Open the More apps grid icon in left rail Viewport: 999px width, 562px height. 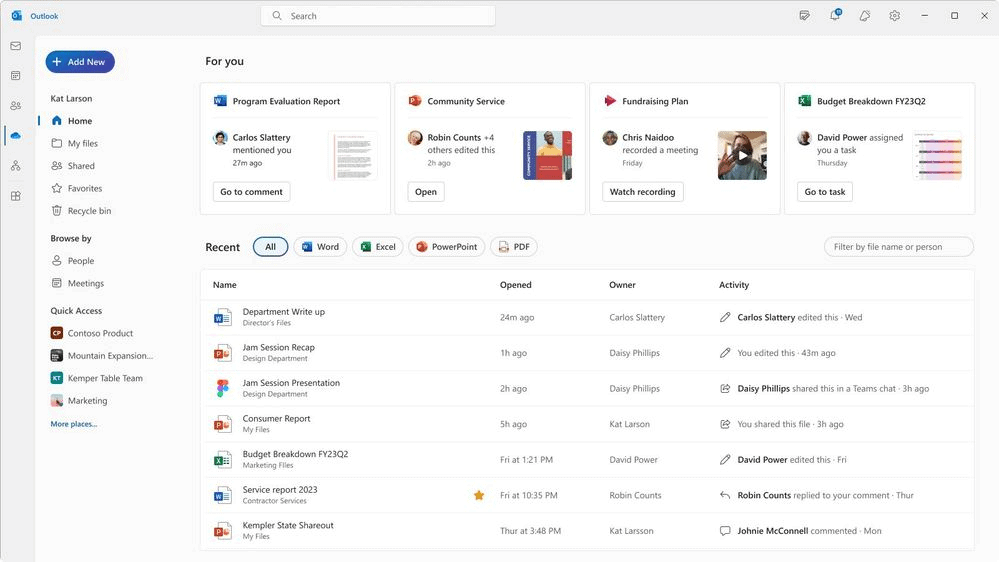[16, 196]
